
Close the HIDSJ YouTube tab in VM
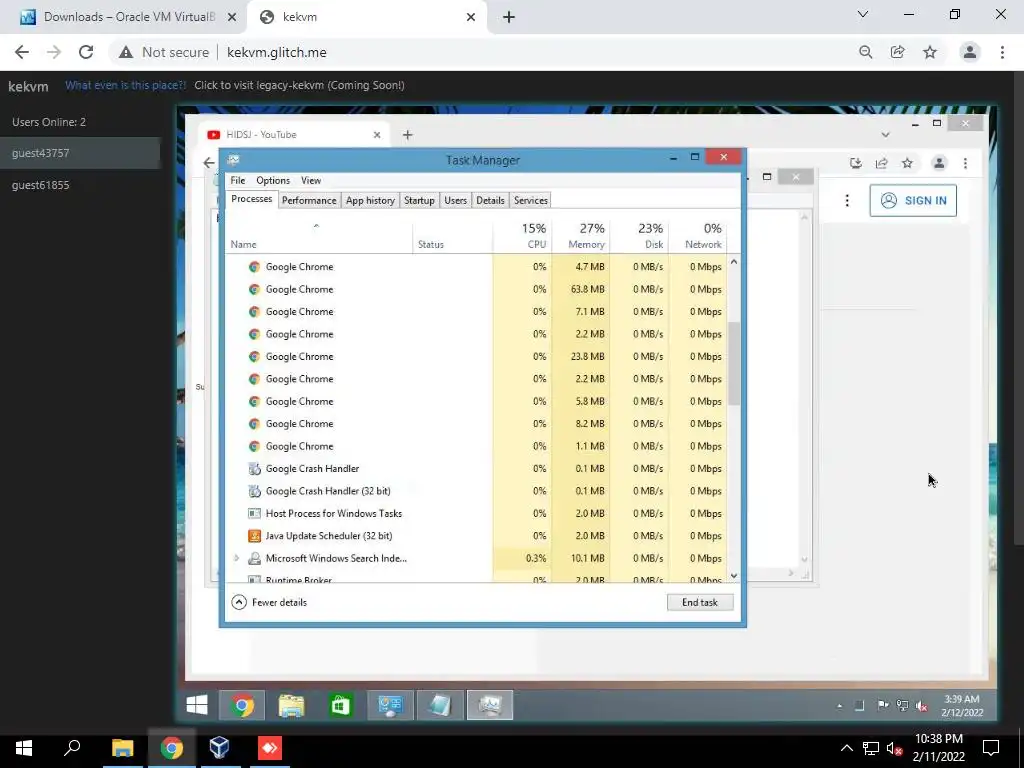point(377,135)
